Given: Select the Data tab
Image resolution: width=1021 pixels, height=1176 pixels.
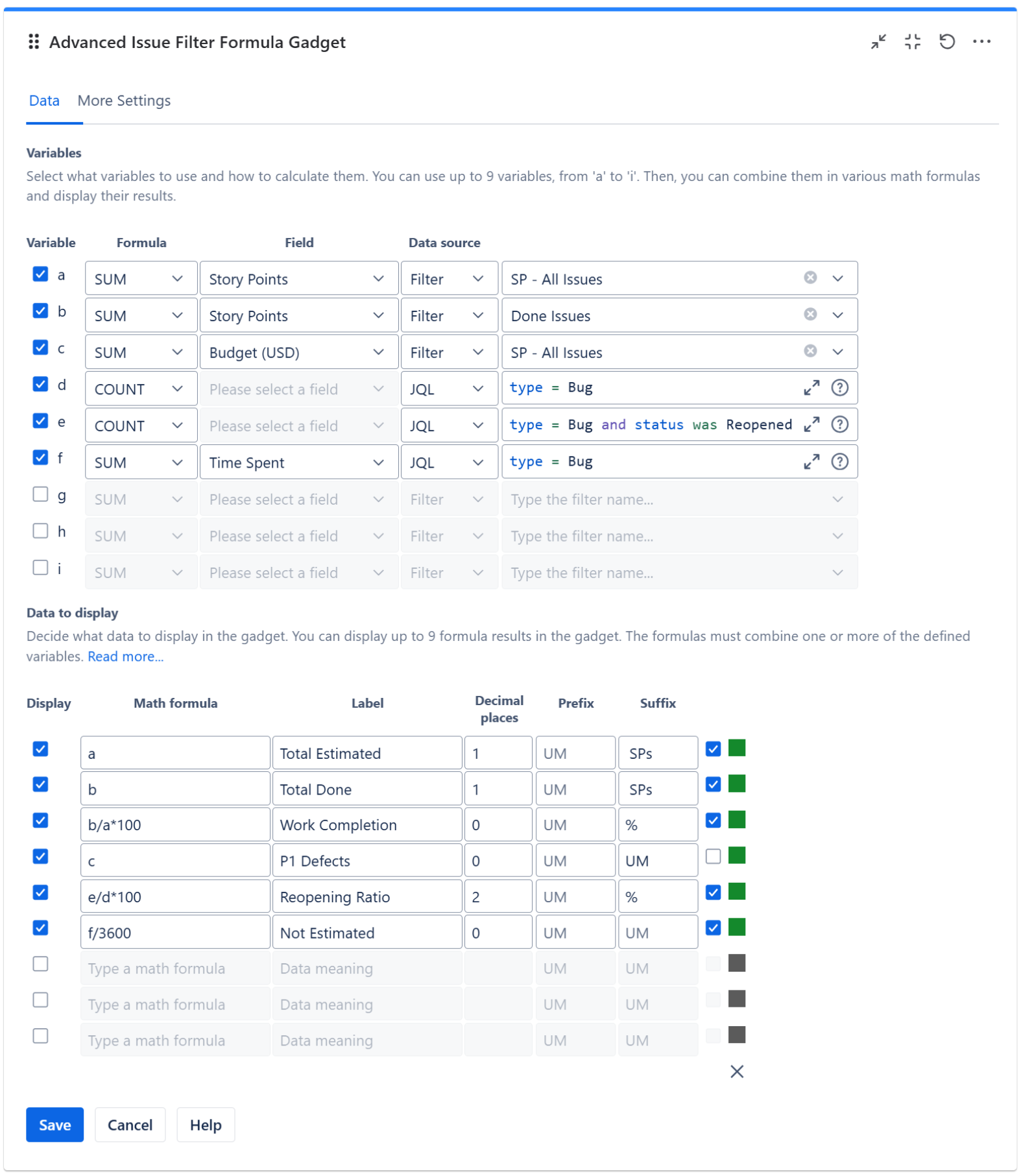Looking at the screenshot, I should 44,101.
